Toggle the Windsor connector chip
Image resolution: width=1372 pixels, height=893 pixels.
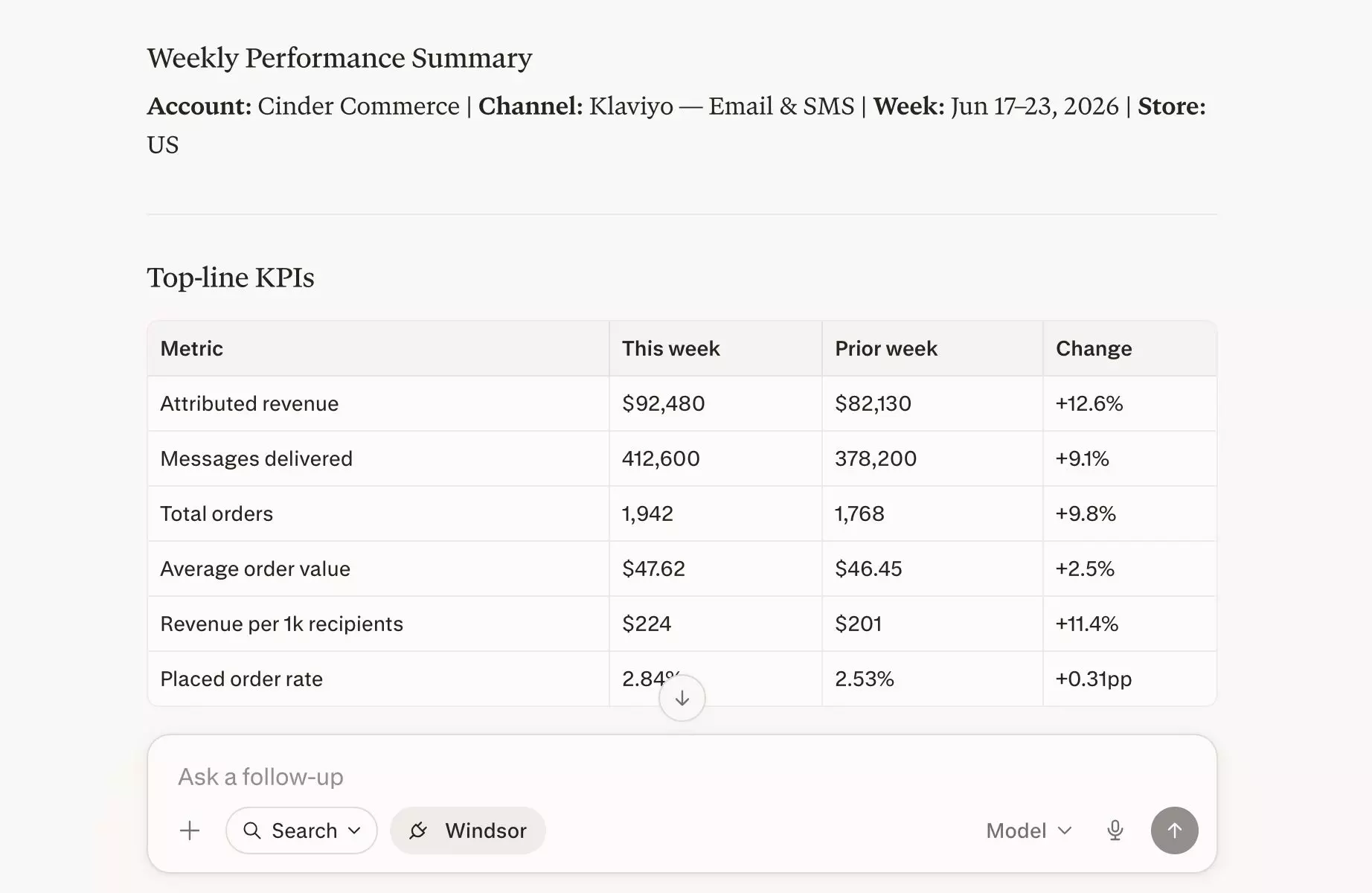click(468, 830)
